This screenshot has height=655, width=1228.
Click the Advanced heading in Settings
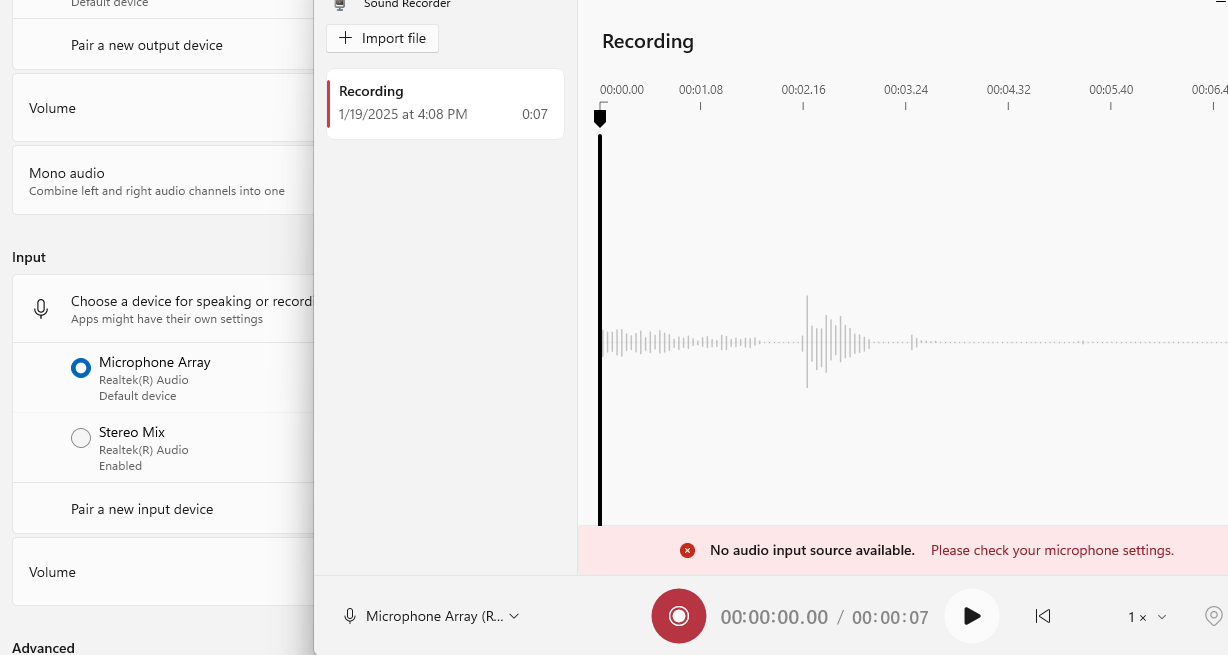point(43,647)
